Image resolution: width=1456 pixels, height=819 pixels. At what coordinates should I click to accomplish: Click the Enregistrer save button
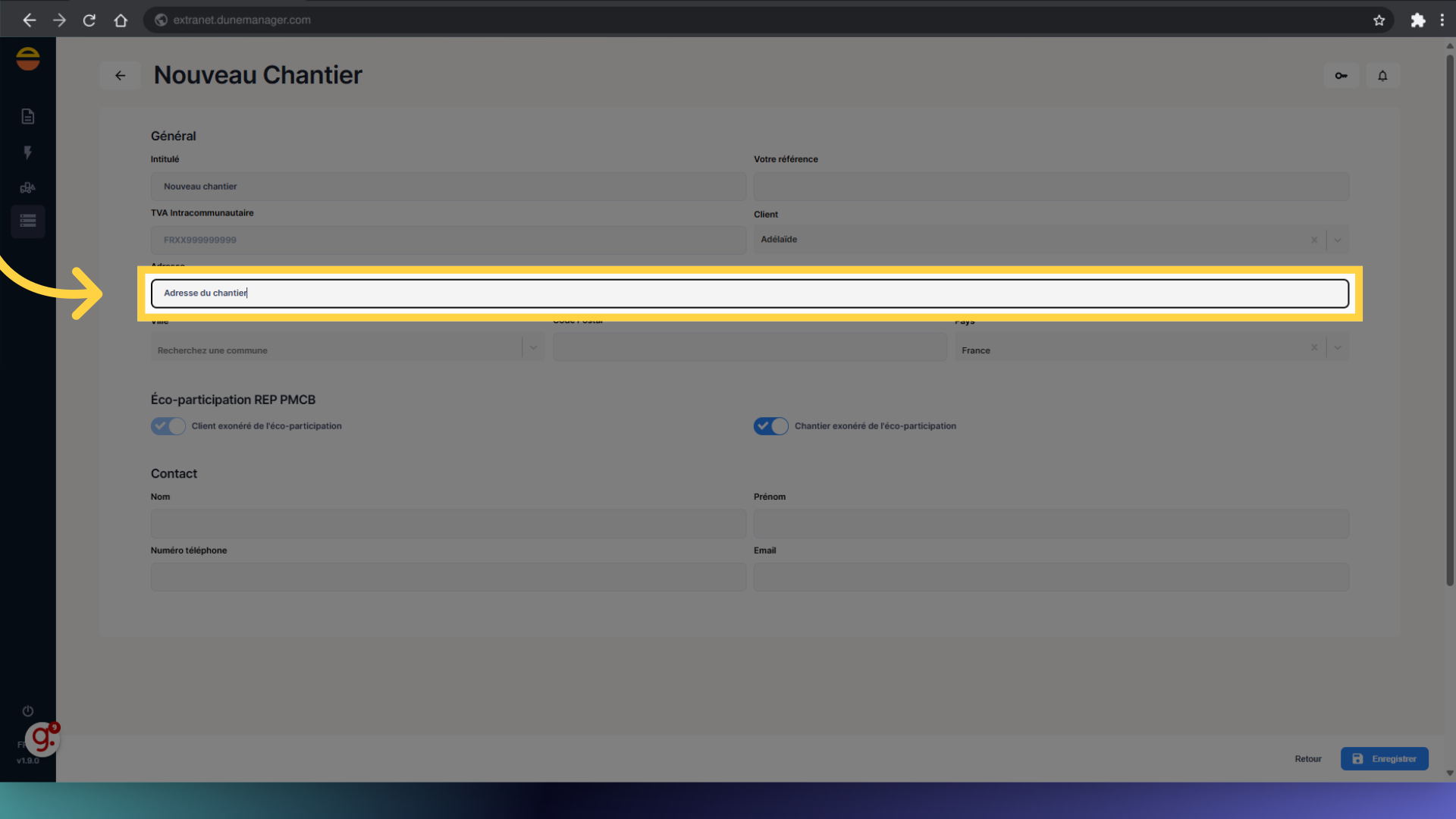pyautogui.click(x=1384, y=759)
